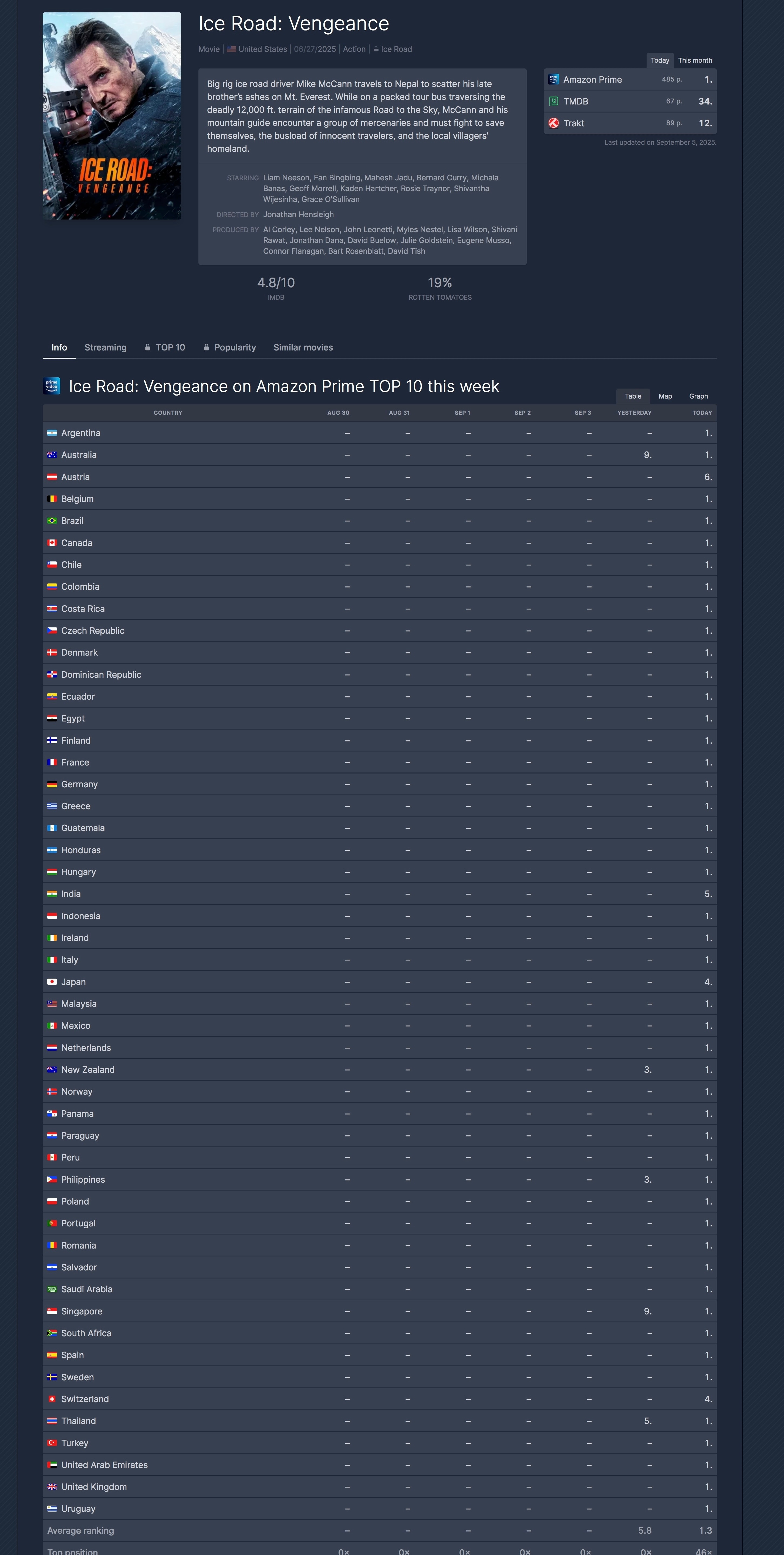Click the Jonathan Hensleigh director name
784x1555 pixels.
[x=298, y=214]
